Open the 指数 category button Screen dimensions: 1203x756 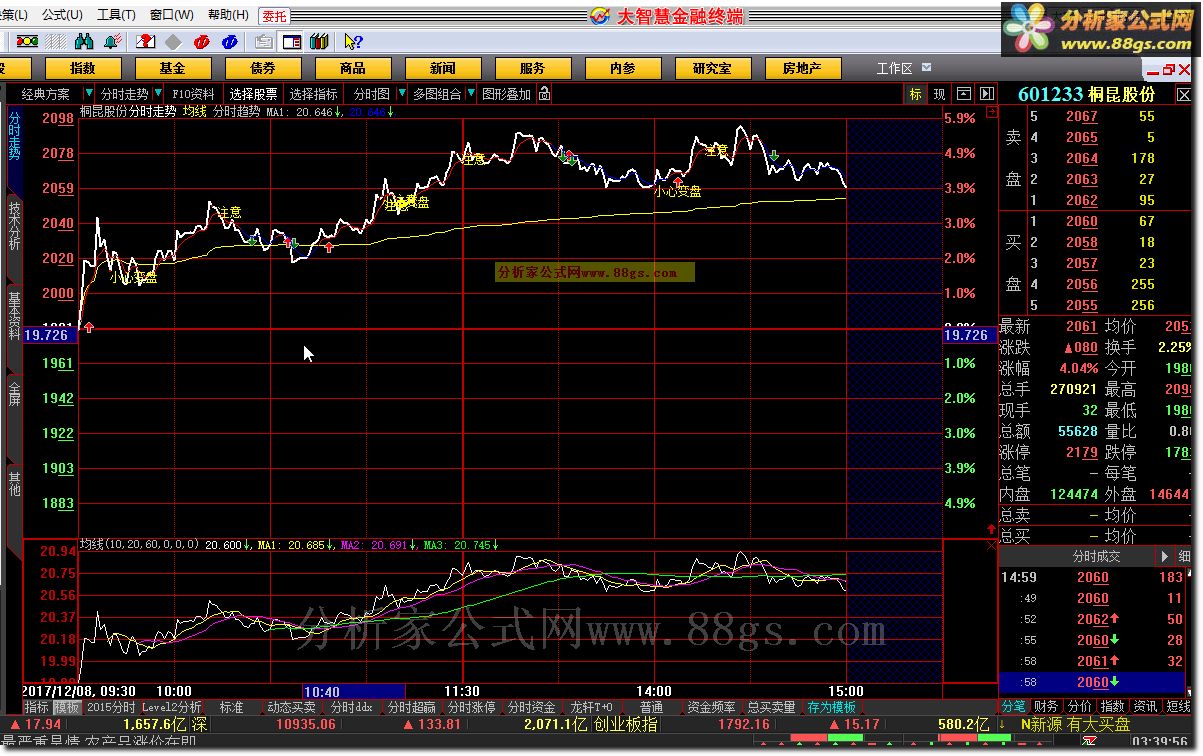83,68
